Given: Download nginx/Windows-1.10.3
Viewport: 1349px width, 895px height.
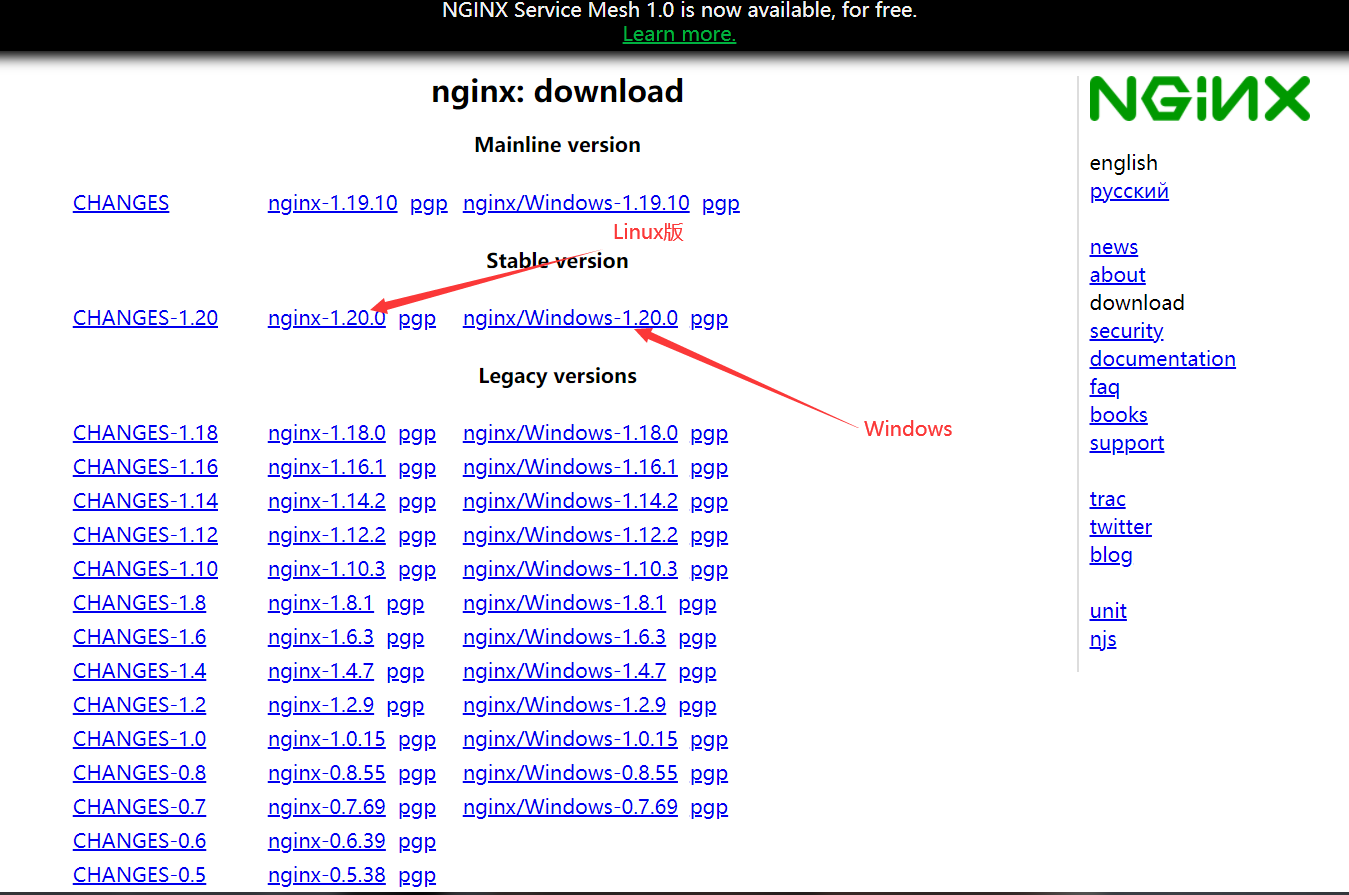Looking at the screenshot, I should tap(570, 569).
